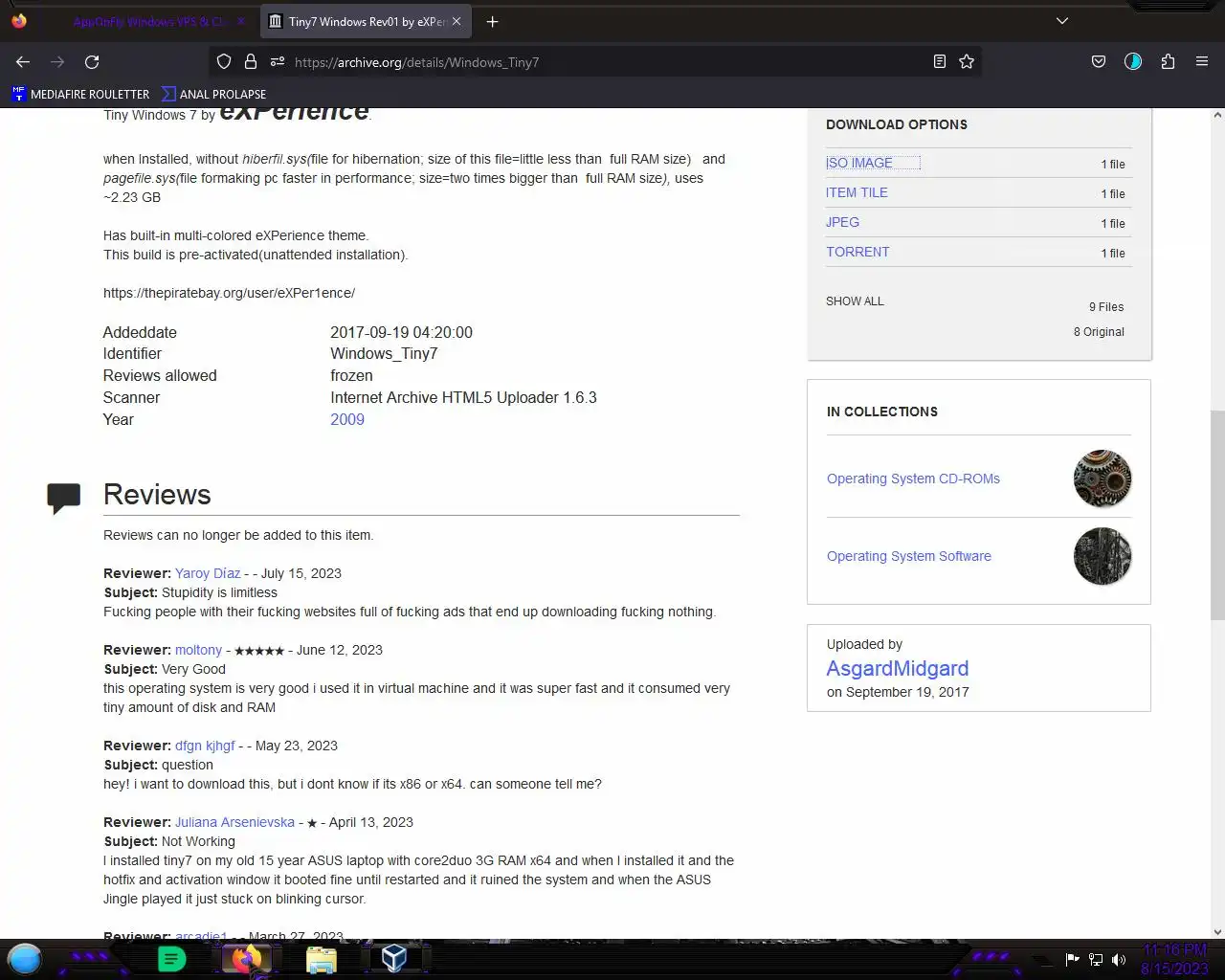Click the taskbar clock and date
This screenshot has height=980, width=1225.
click(1174, 959)
